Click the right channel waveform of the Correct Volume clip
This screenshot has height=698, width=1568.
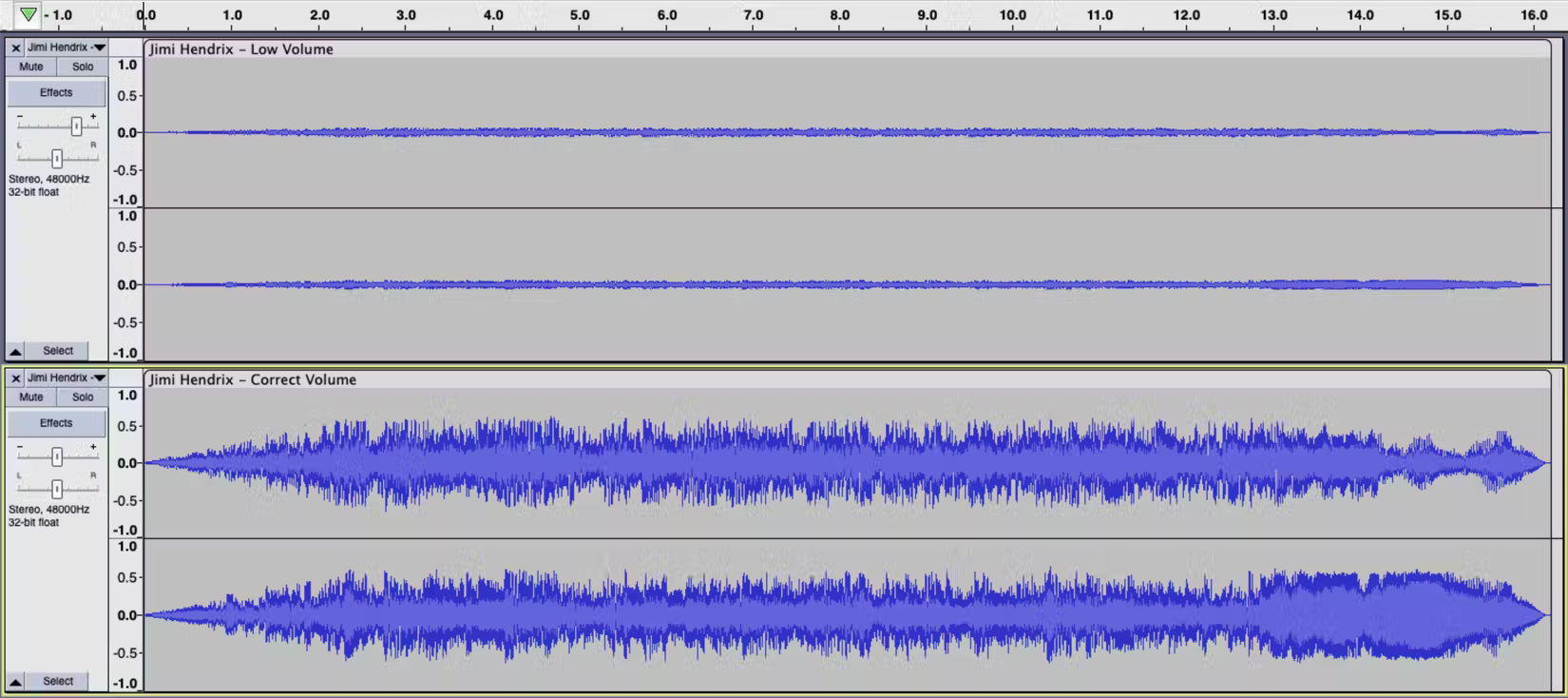[846, 615]
